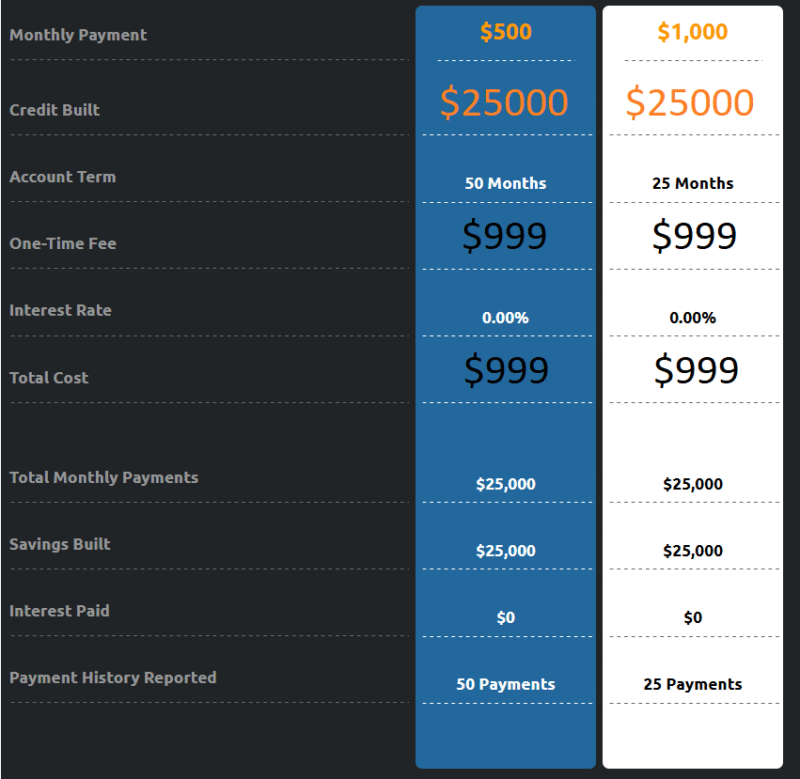Click the Total Monthly Payments label
The image size is (800, 779).
(104, 478)
